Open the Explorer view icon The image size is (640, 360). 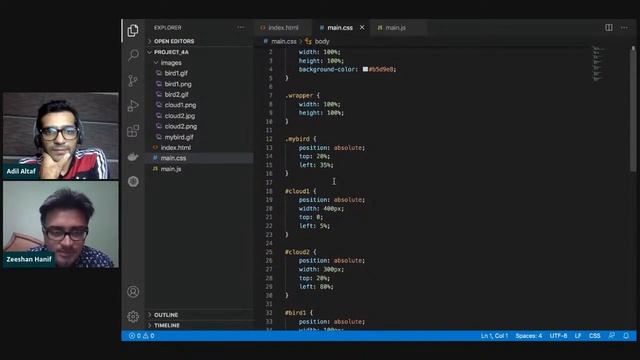coord(133,31)
